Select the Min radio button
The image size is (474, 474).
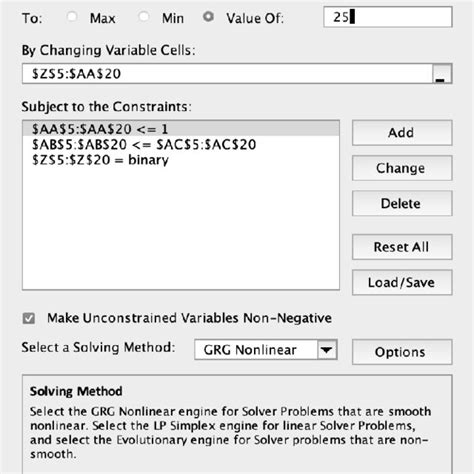(x=144, y=17)
